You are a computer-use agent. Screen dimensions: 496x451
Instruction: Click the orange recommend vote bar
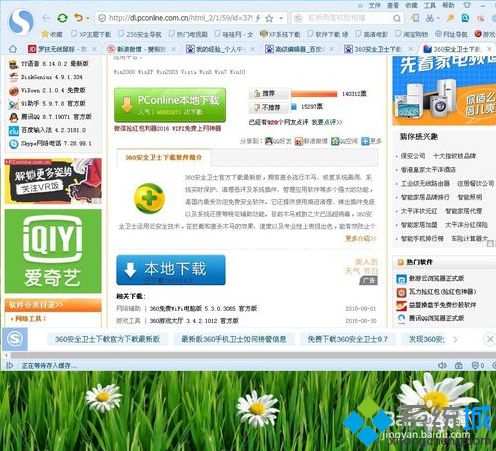click(x=314, y=94)
